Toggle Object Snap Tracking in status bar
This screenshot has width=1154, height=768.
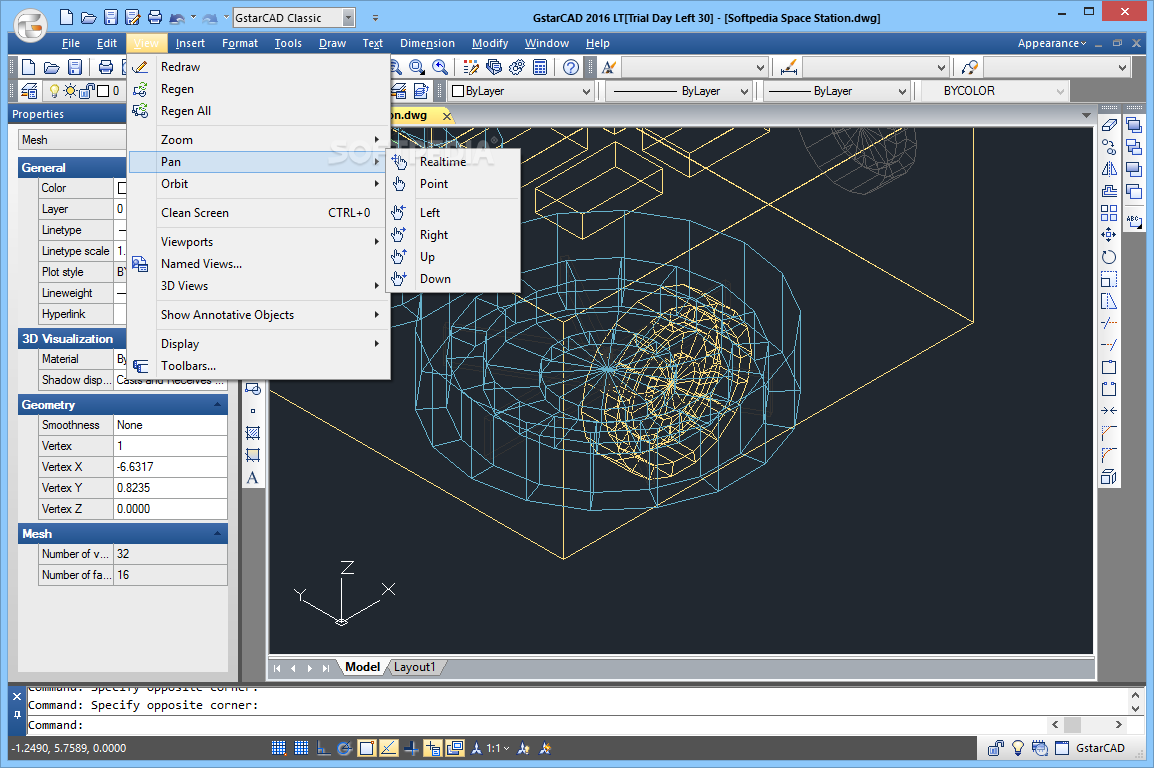[389, 748]
